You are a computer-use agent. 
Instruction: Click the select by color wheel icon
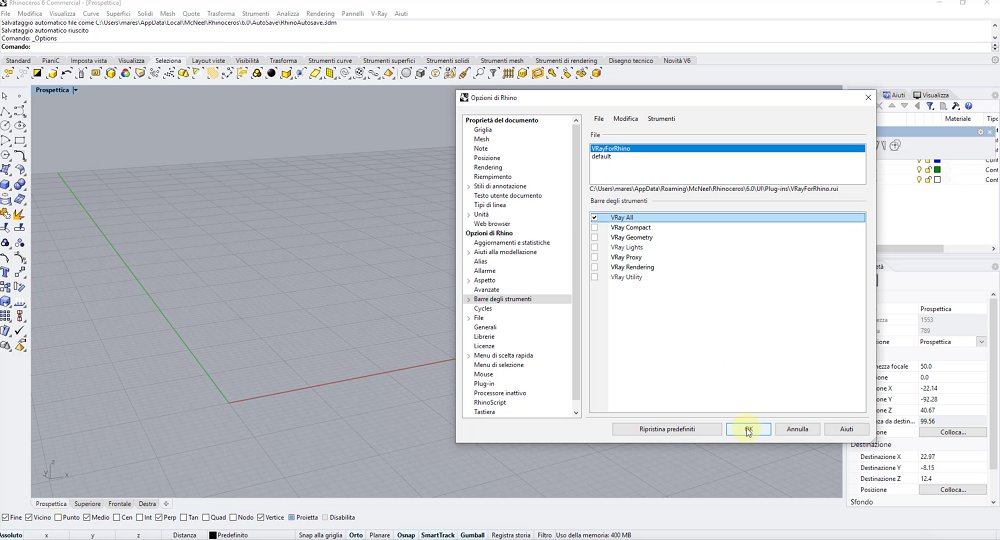(x=126, y=73)
